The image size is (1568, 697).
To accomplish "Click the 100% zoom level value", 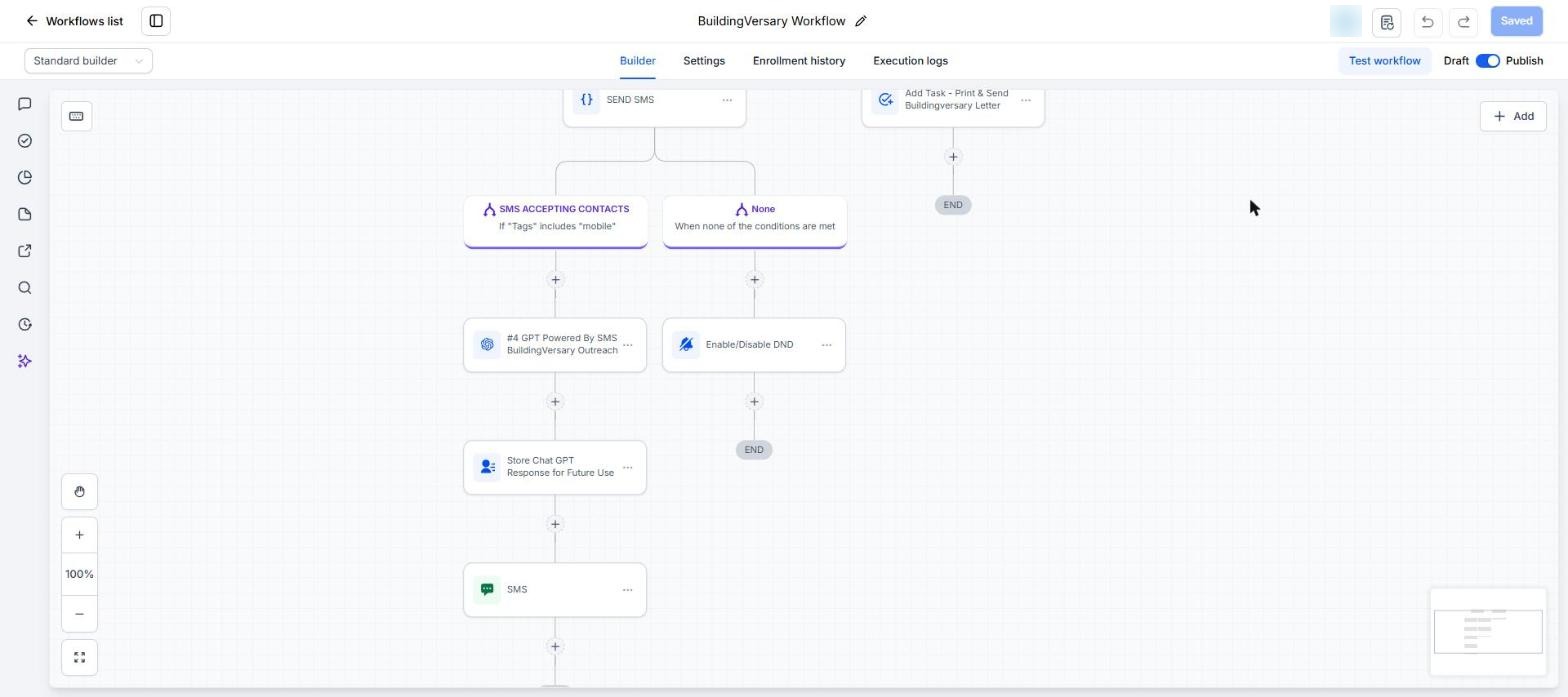I will coord(79,574).
